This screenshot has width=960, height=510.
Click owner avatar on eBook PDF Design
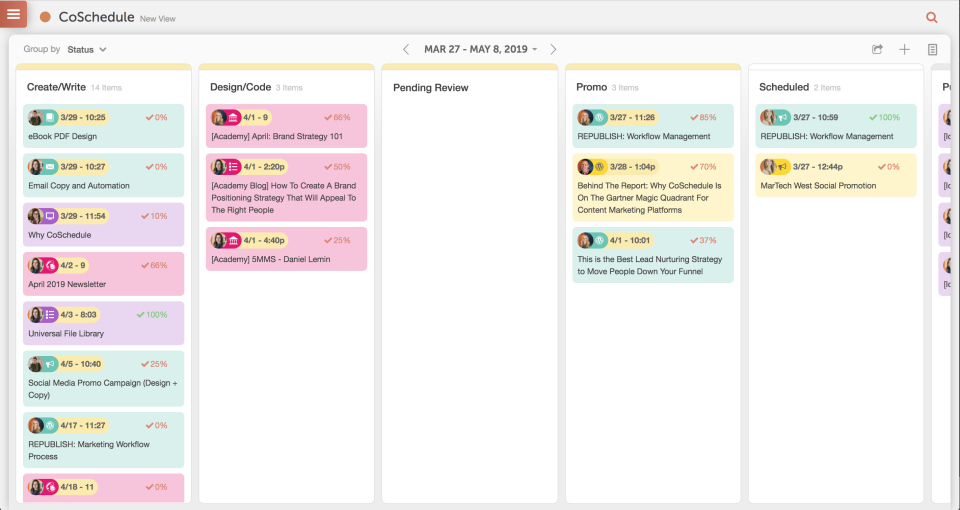(x=35, y=118)
